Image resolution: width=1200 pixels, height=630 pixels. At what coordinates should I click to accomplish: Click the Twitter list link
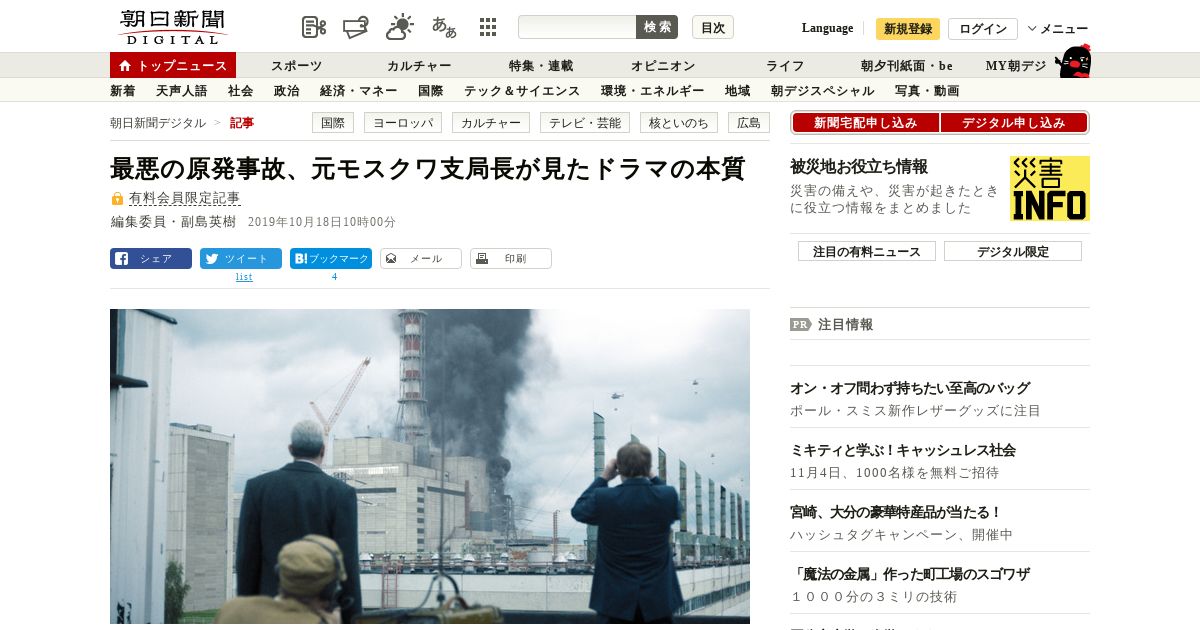click(244, 277)
